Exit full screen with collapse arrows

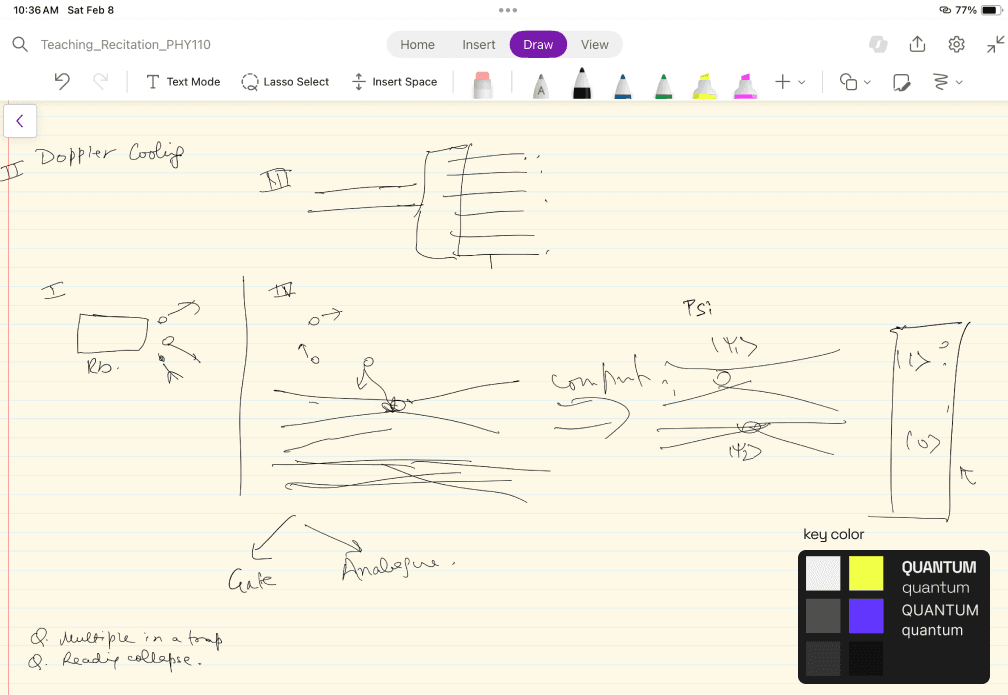click(x=995, y=44)
